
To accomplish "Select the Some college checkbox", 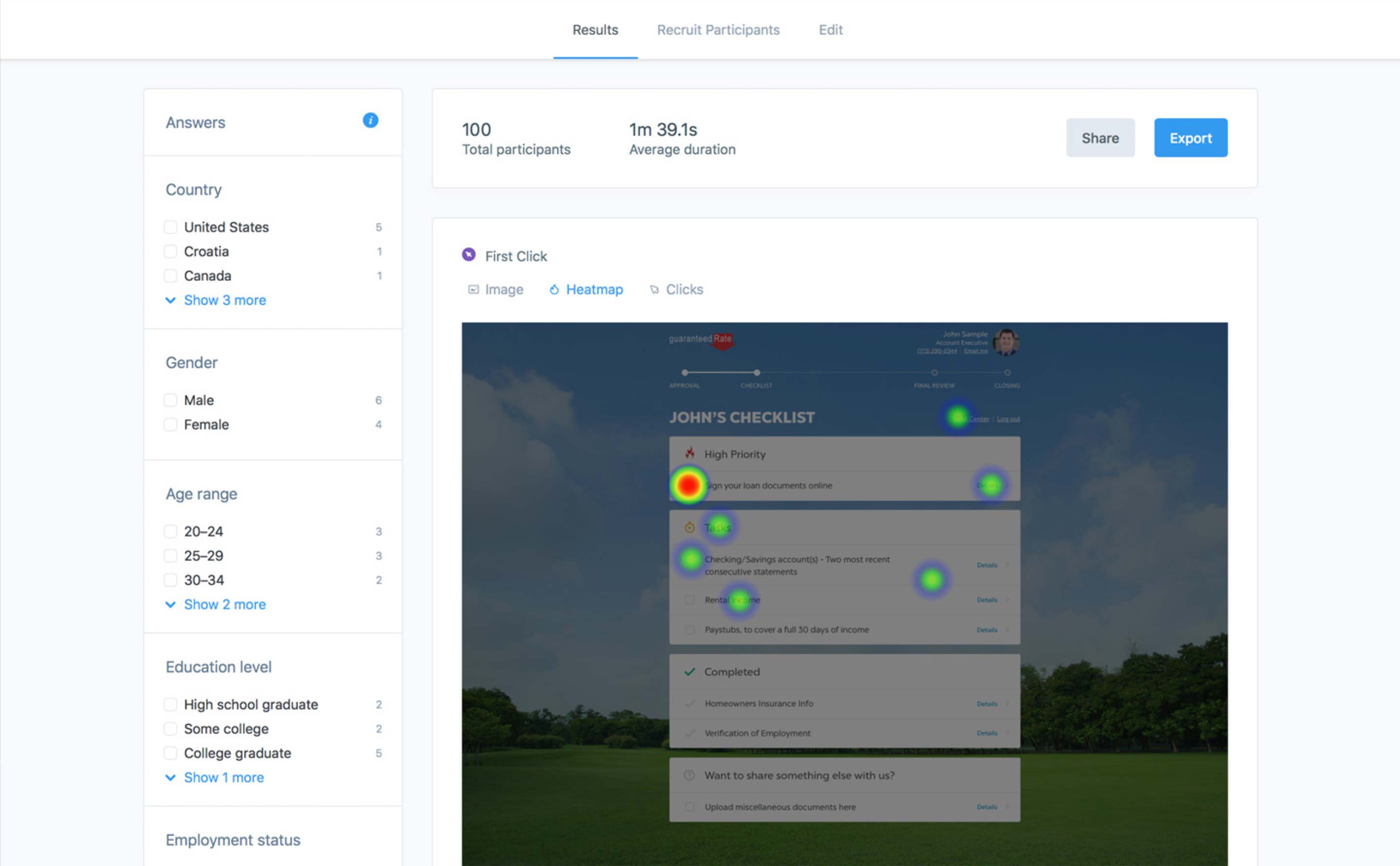I will pos(171,728).
